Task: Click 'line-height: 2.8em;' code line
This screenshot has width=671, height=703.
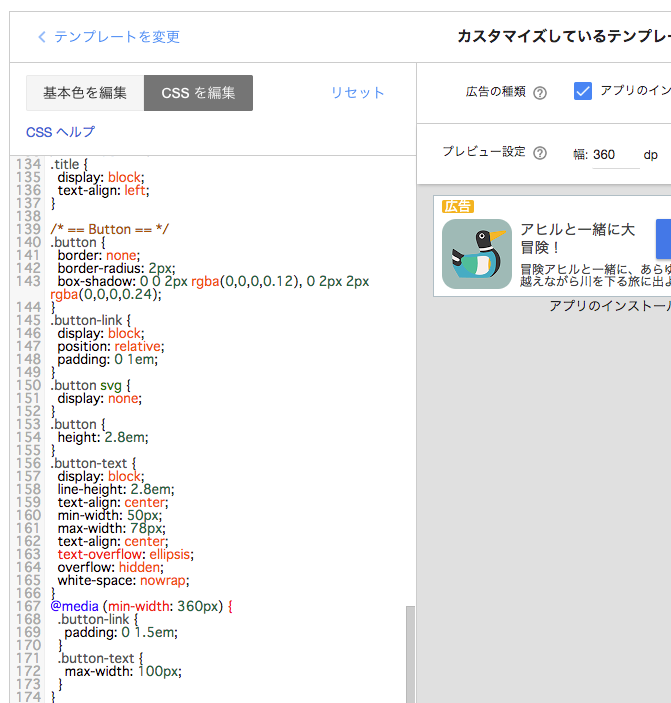Action: [x=116, y=489]
